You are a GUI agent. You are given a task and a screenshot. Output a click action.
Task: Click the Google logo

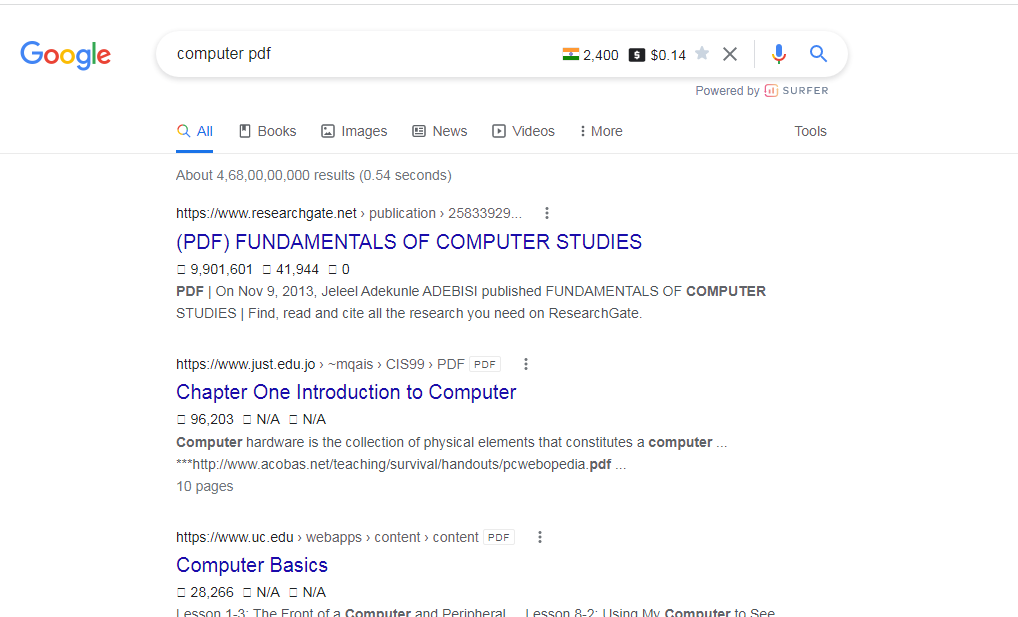66,55
